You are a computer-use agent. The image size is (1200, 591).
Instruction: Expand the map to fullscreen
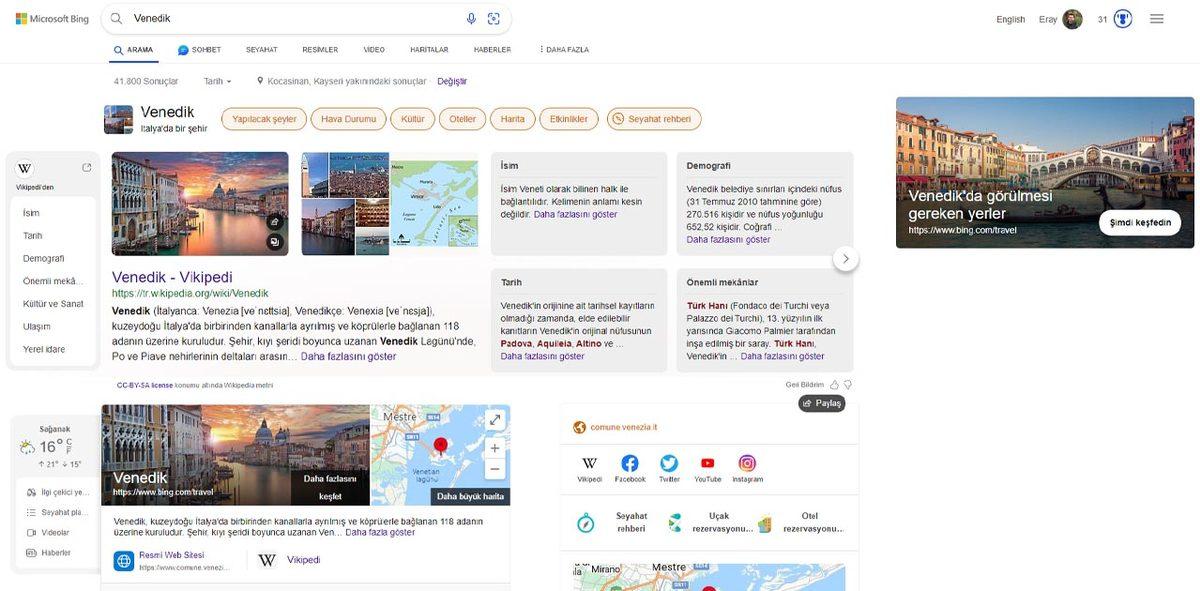[495, 419]
